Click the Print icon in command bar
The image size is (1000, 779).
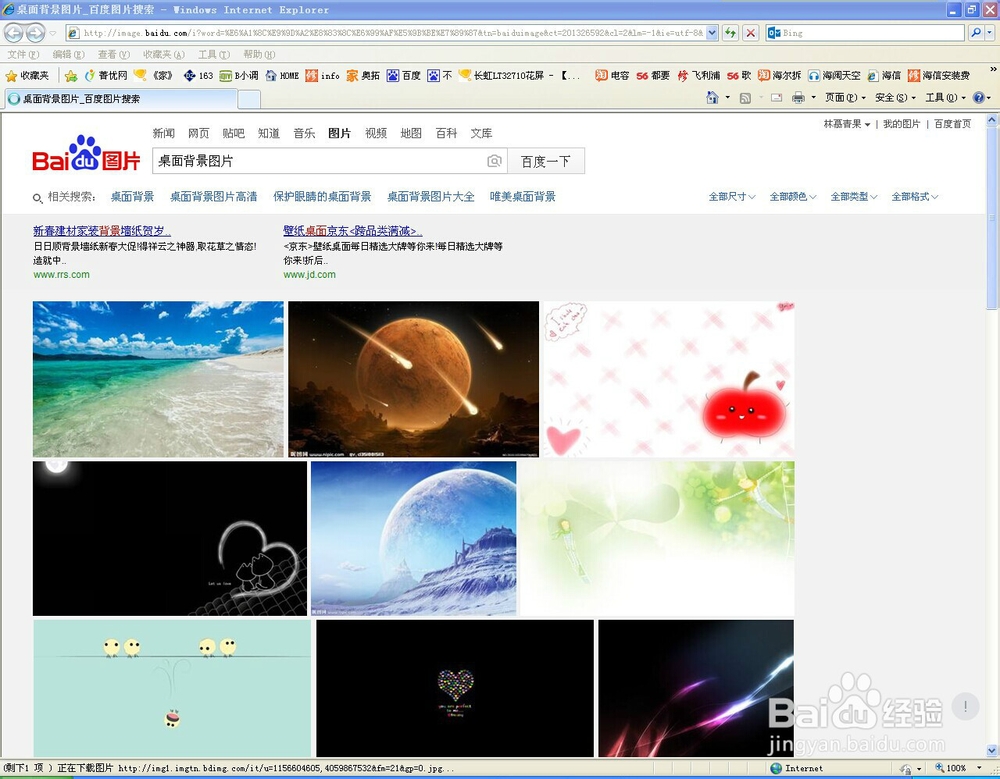[798, 98]
